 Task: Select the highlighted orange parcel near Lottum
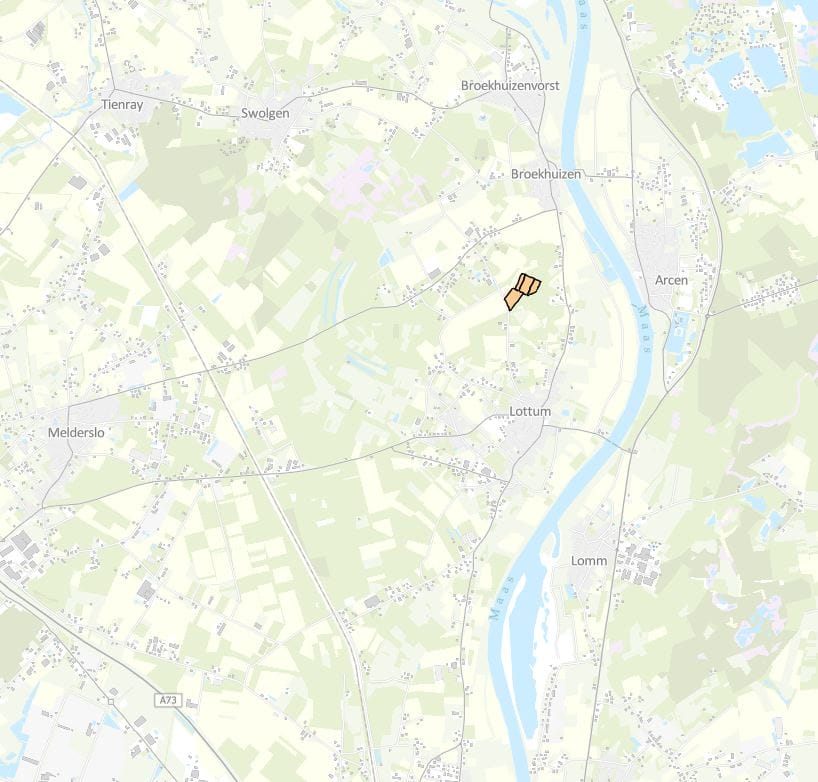pos(521,291)
